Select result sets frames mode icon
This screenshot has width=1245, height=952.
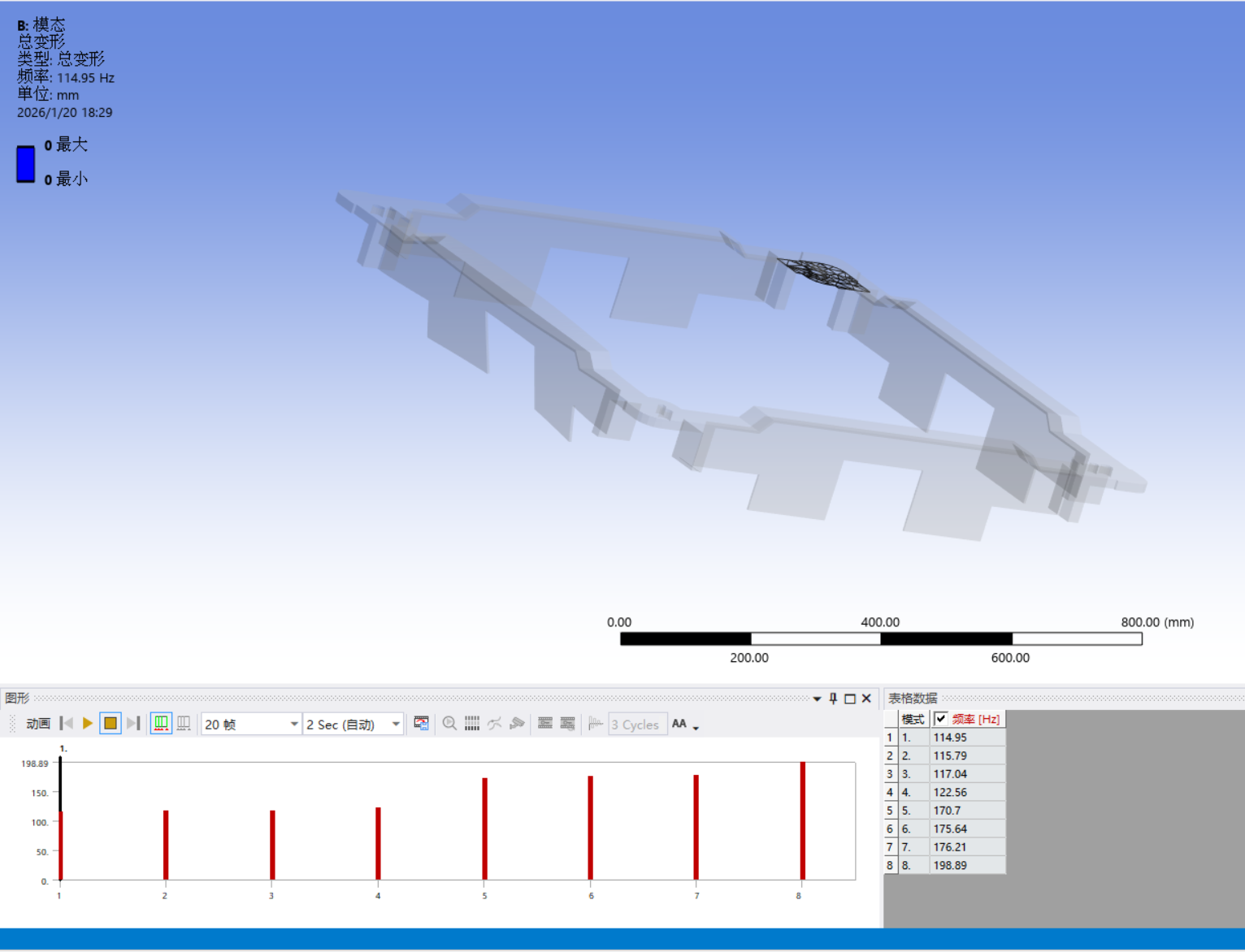click(x=184, y=723)
